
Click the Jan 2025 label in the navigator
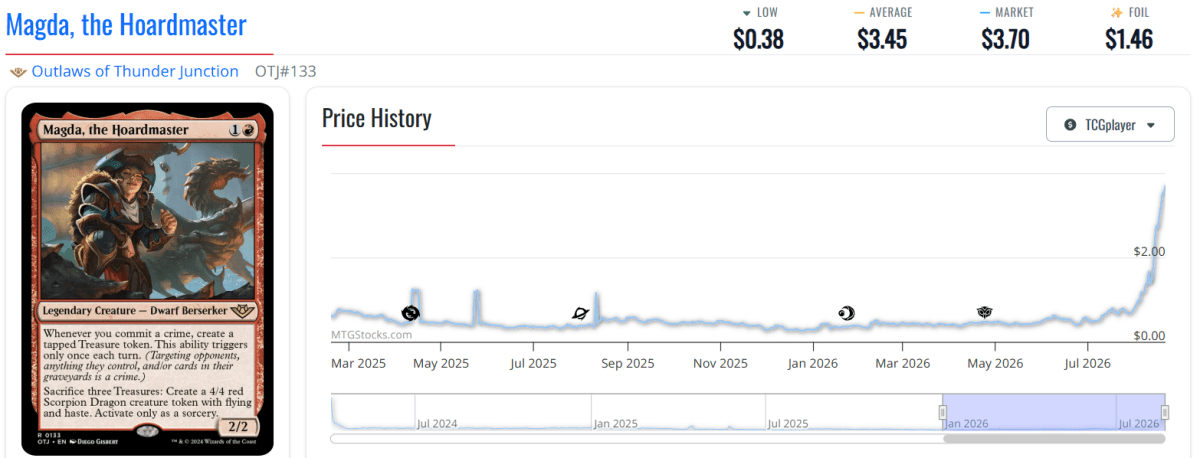[616, 424]
